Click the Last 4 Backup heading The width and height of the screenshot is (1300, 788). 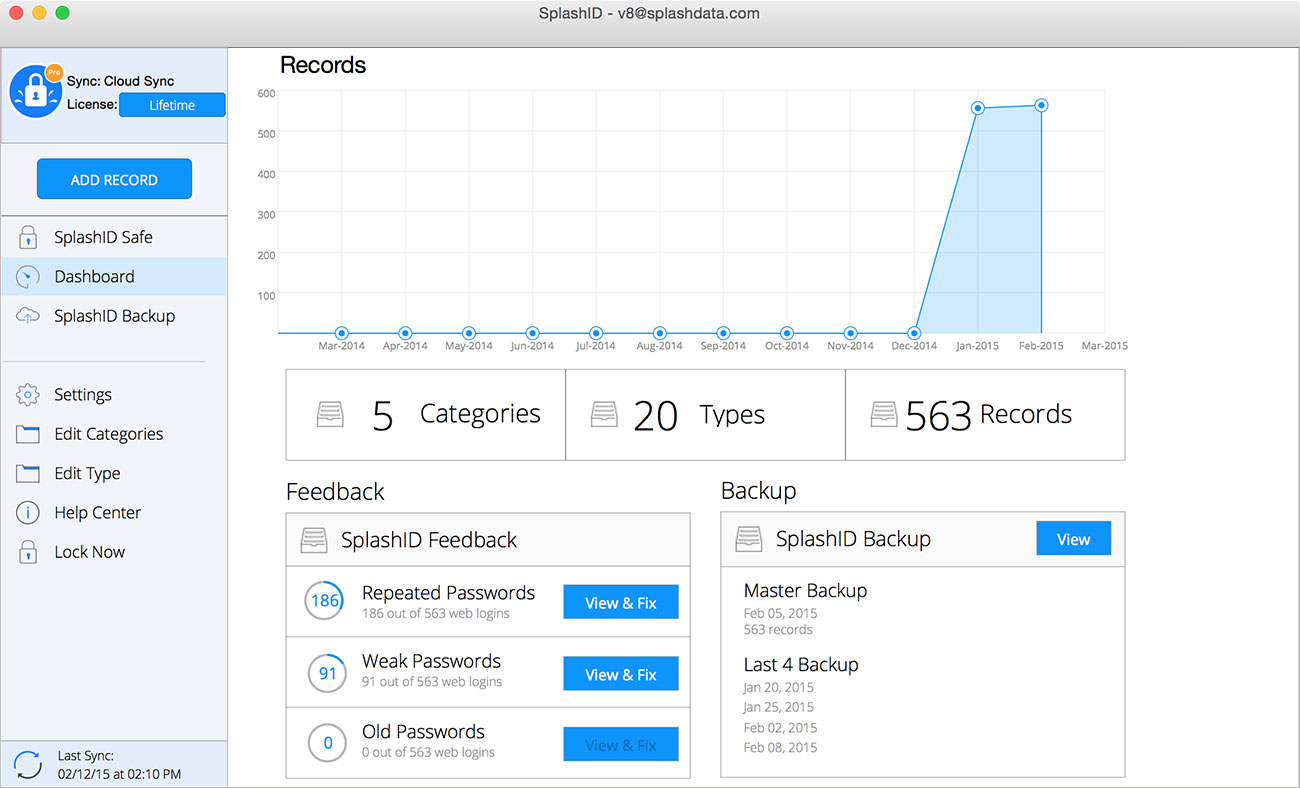(x=801, y=665)
